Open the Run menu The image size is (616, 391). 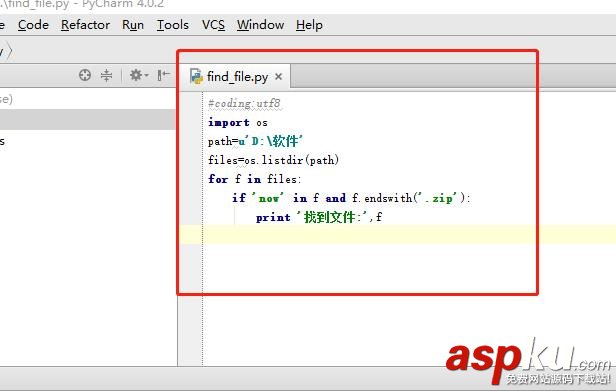(133, 25)
